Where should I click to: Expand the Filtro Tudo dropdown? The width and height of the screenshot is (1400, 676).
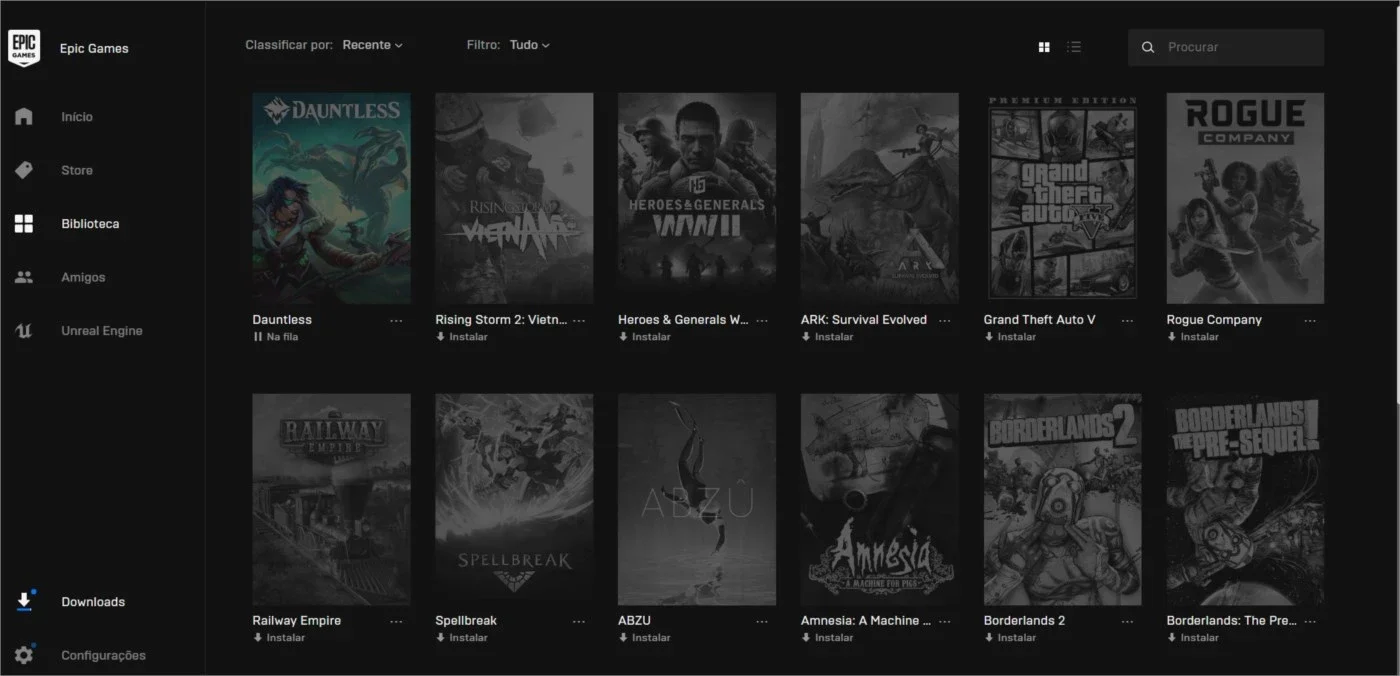pyautogui.click(x=529, y=45)
